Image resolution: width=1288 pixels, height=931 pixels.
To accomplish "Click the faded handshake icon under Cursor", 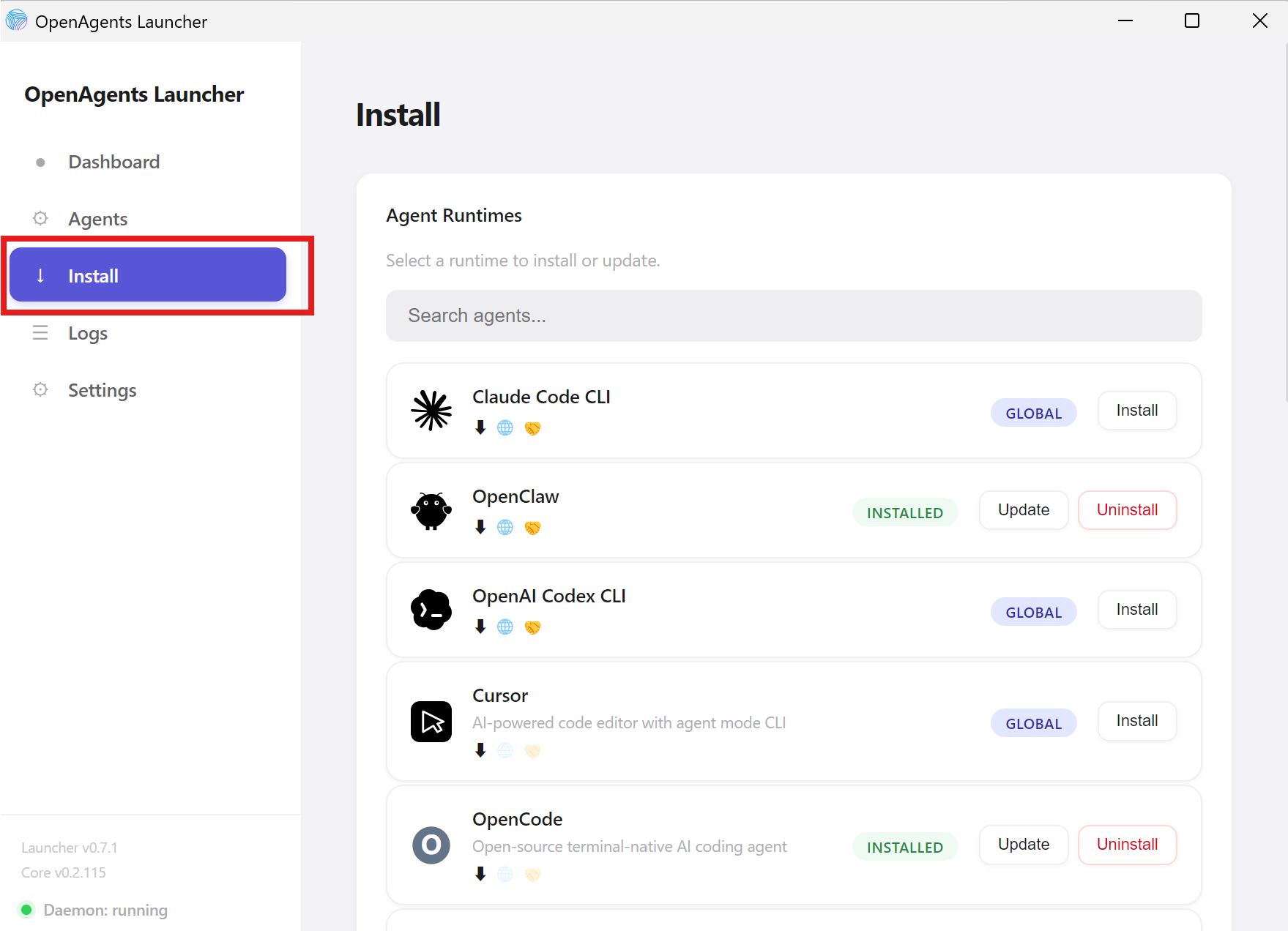I will 532,751.
